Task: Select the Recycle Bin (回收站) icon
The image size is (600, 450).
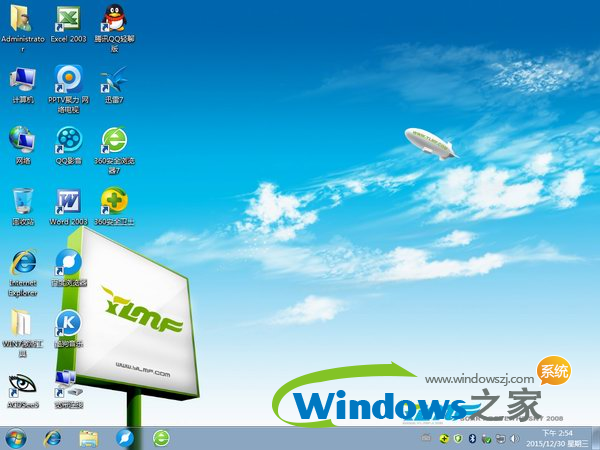Action: [x=22, y=200]
